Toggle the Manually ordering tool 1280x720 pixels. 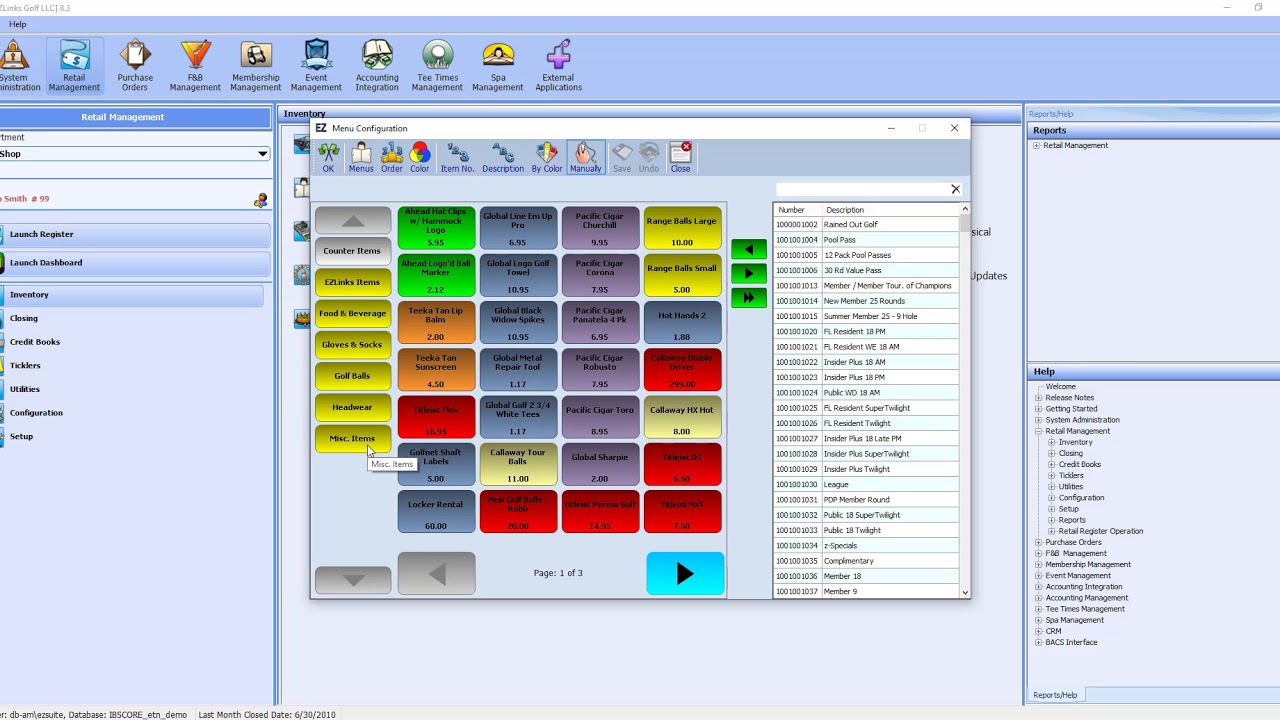point(585,158)
